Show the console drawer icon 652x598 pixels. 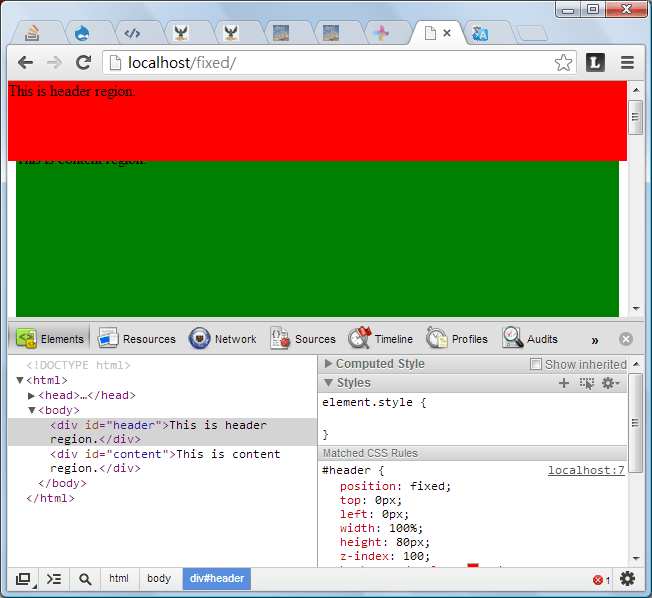click(x=54, y=578)
